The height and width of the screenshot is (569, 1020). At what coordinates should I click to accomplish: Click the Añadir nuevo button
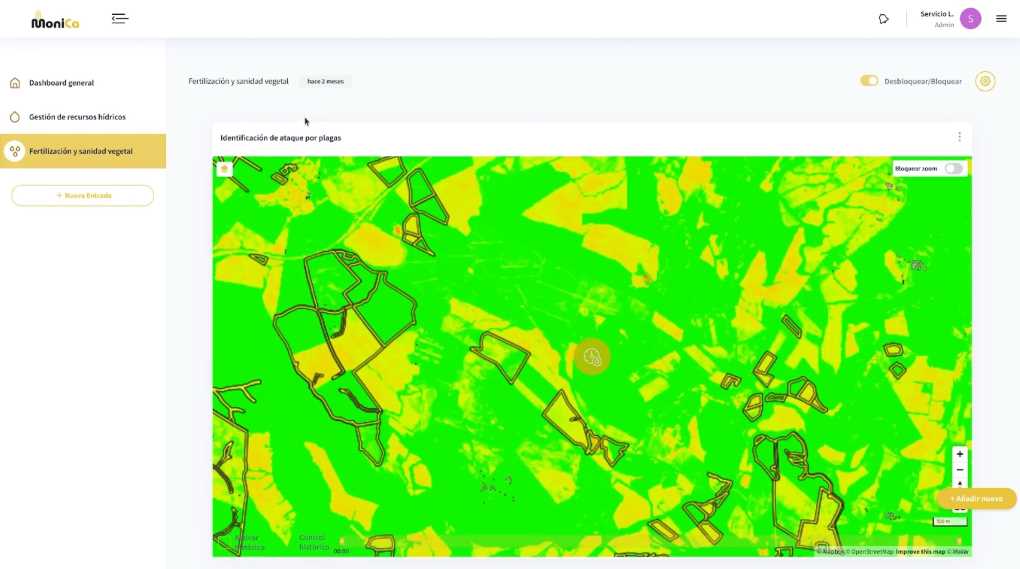pos(976,499)
